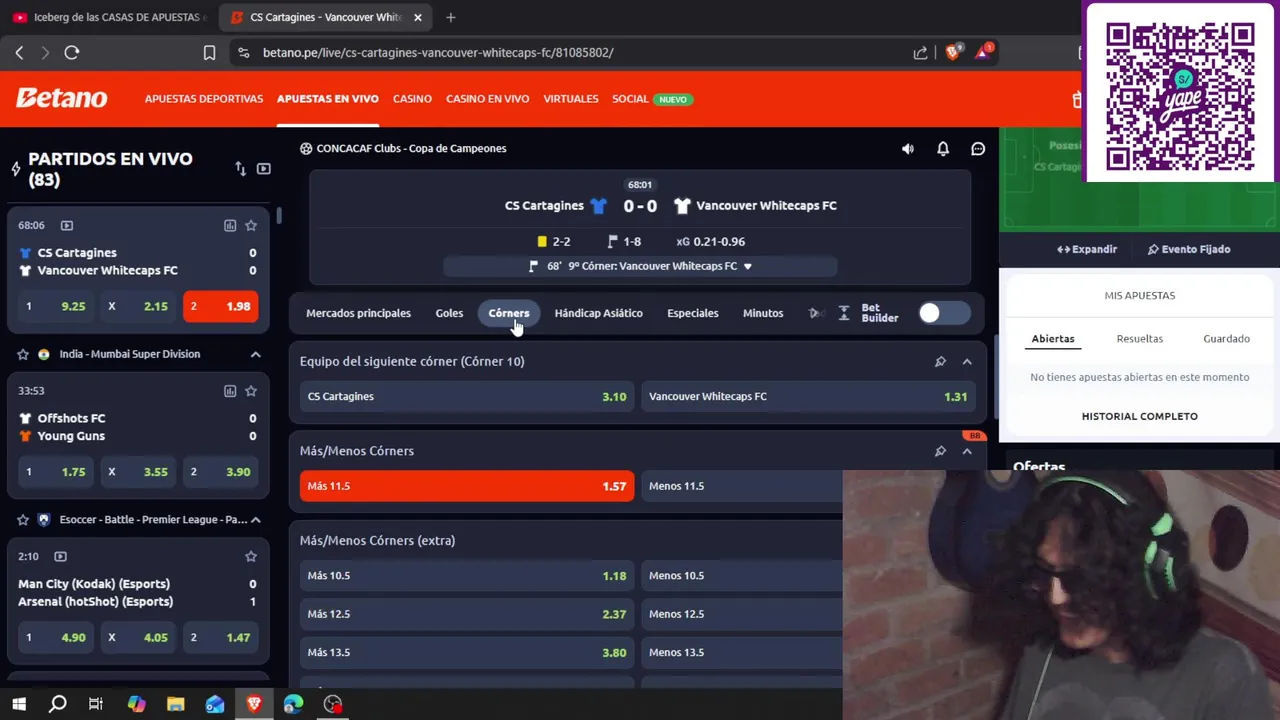Select Más 10.5 corners at 1.18
The height and width of the screenshot is (720, 1280).
pos(467,576)
